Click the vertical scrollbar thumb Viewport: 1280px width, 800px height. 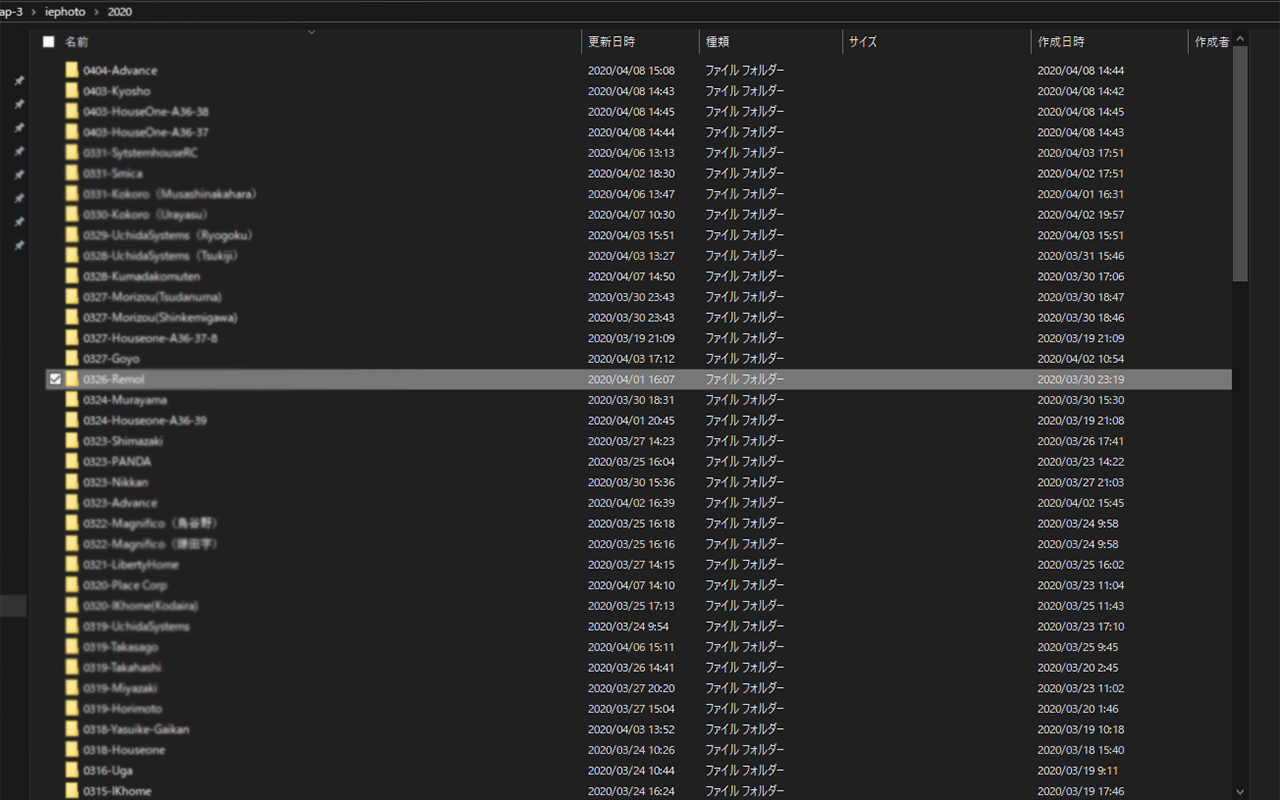(1240, 164)
